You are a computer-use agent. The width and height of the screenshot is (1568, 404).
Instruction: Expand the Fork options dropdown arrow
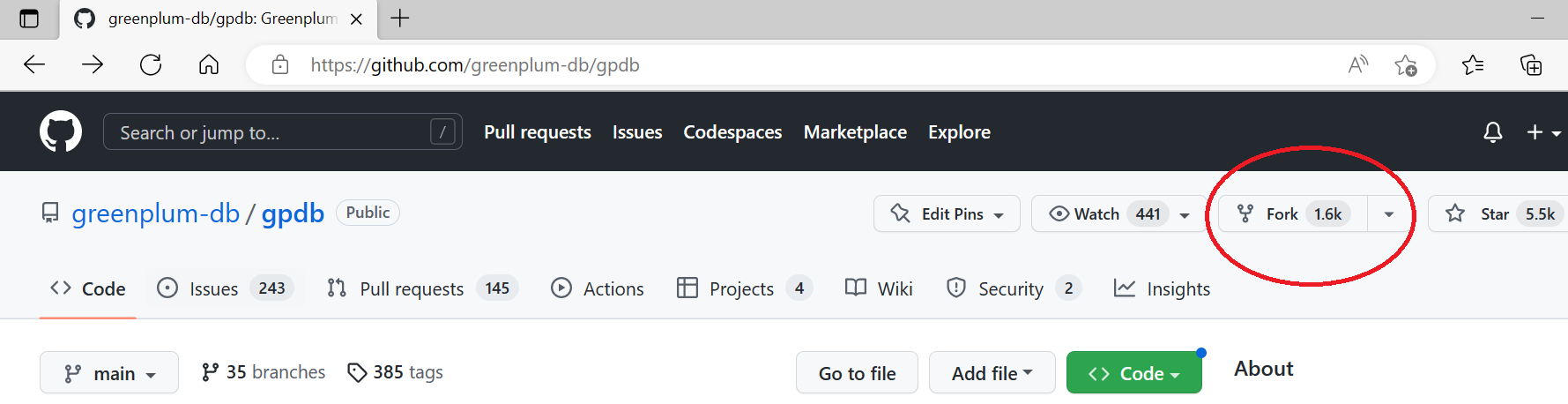[1388, 214]
